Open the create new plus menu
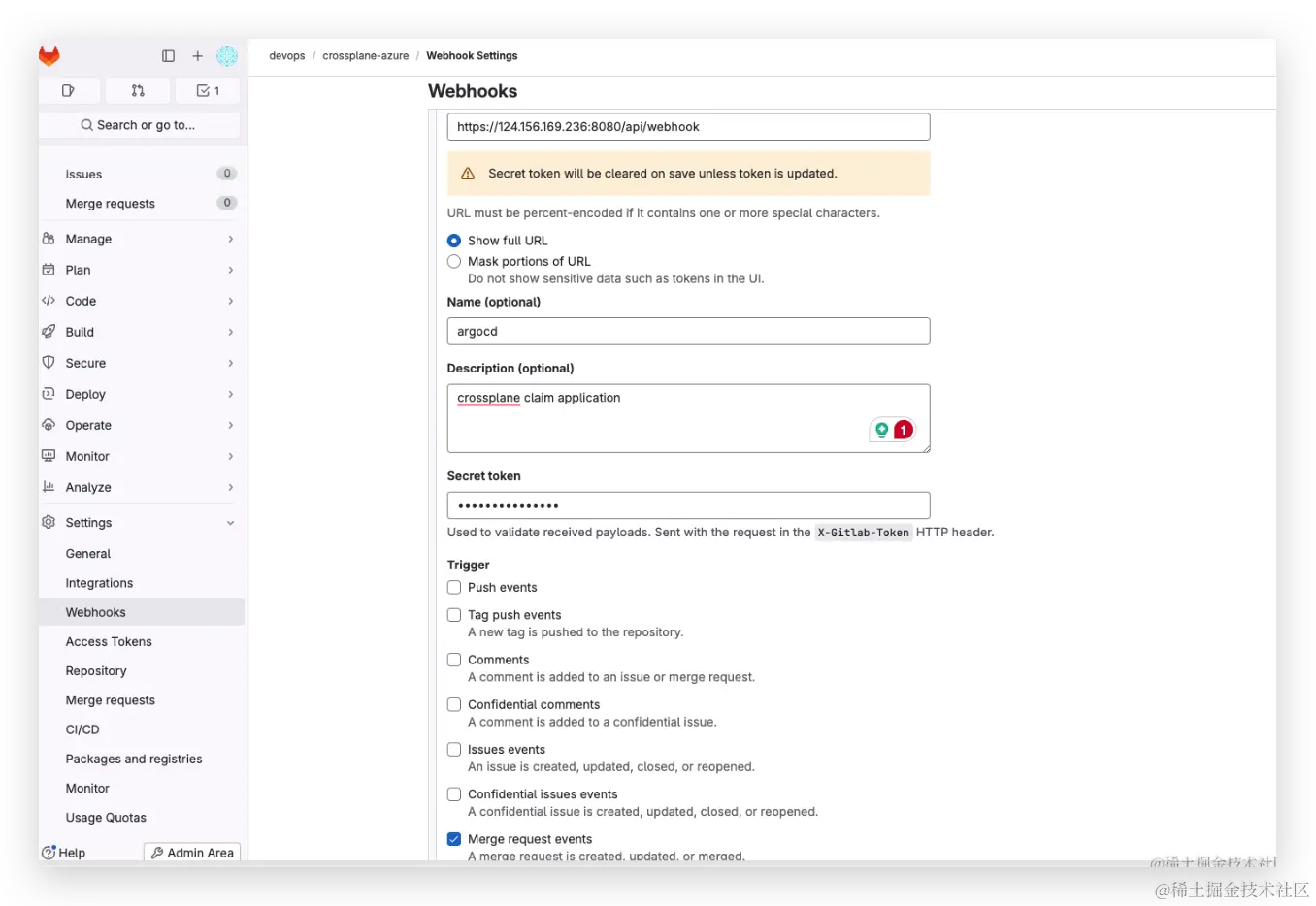This screenshot has height=906, width=1316. point(198,56)
